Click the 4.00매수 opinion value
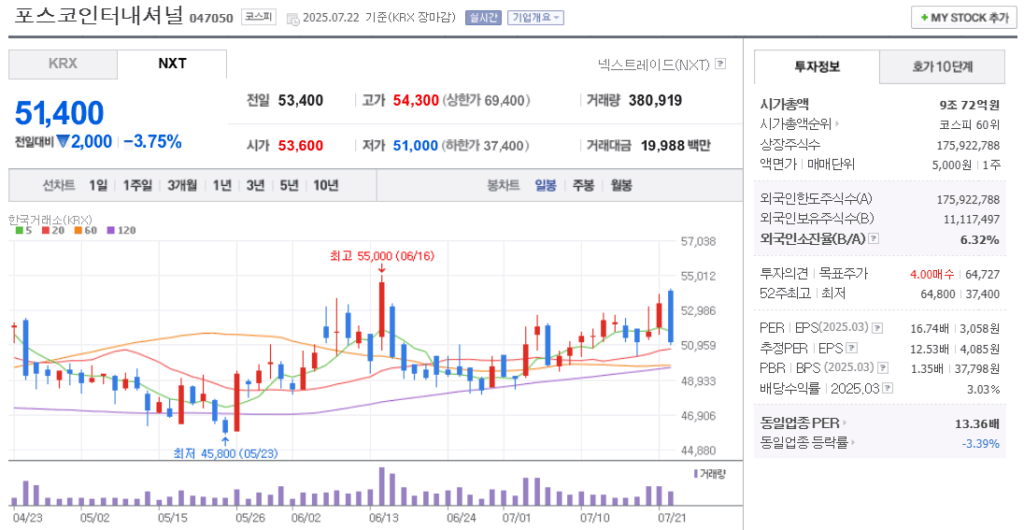 coord(933,273)
